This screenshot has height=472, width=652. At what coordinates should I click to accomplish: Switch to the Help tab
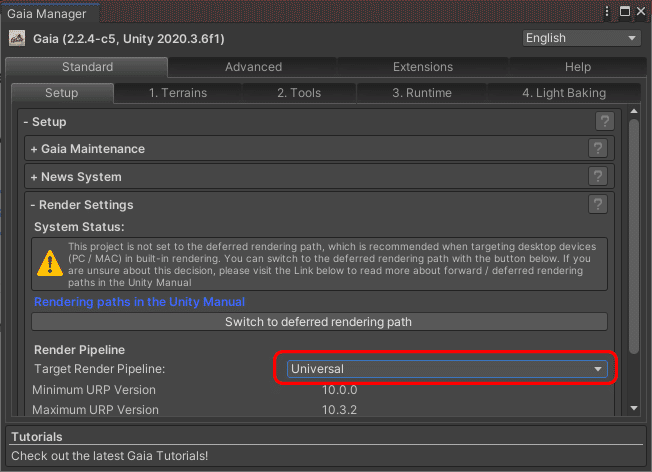(578, 67)
